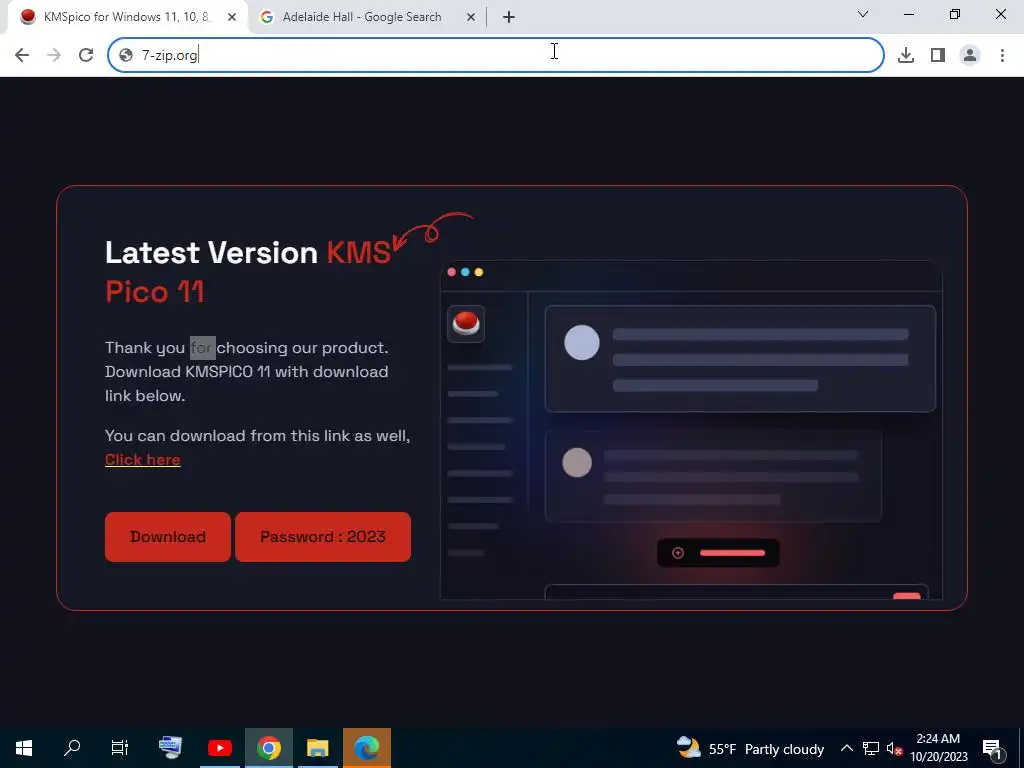Viewport: 1024px width, 768px height.
Task: Open the Windows Start menu
Action: pos(24,748)
